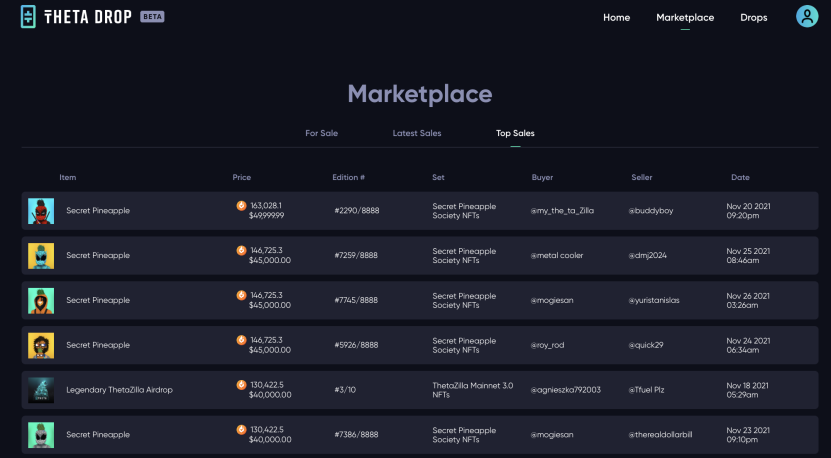Open Secret Pineapple thumbnail for edition #7386/8888
The width and height of the screenshot is (831, 458).
(x=41, y=435)
